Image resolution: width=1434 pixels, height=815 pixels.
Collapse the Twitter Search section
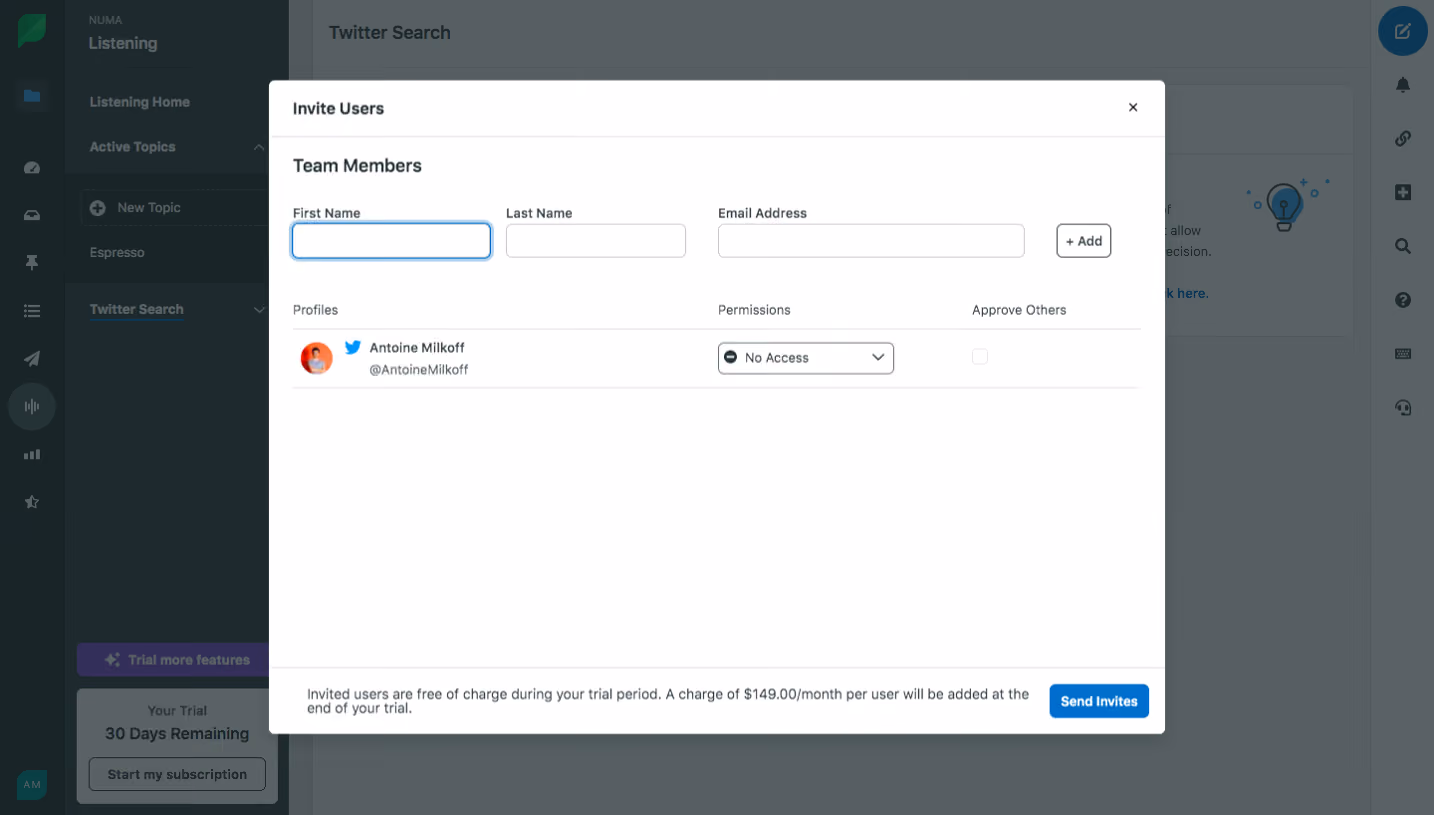259,310
